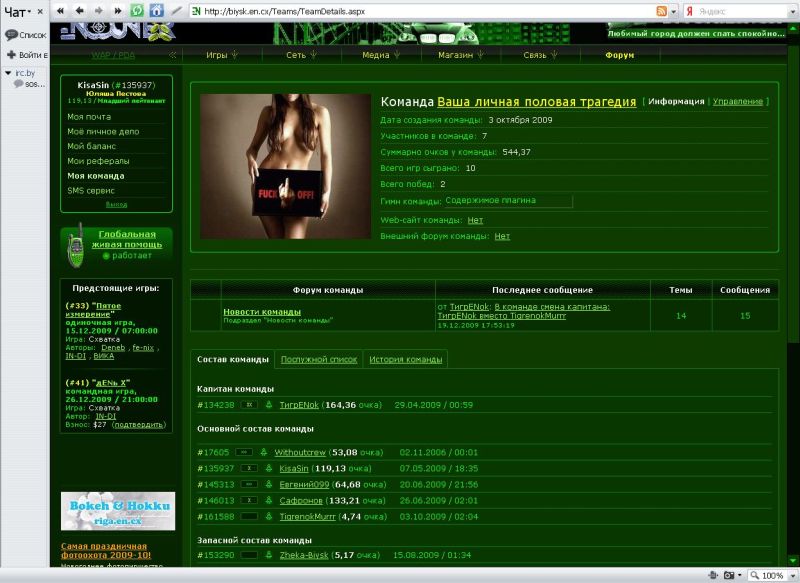Open the WAP / PDA link
This screenshot has height=583, width=800.
113,55
